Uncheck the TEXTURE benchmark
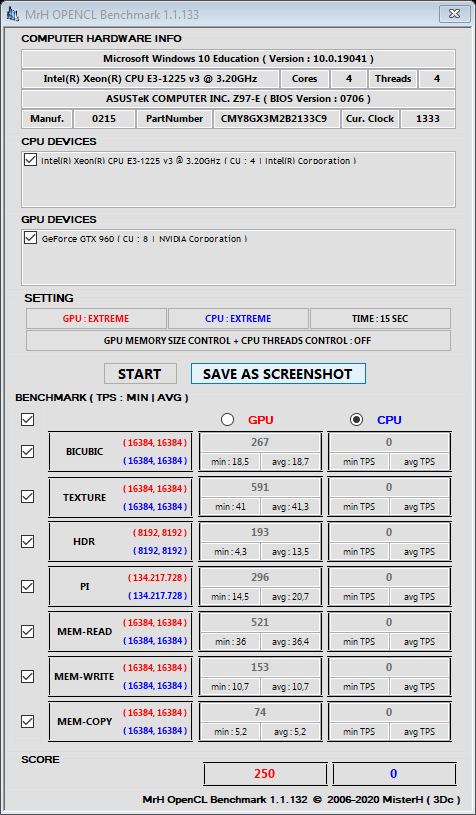Viewport: 476px width, 815px height. pos(28,497)
